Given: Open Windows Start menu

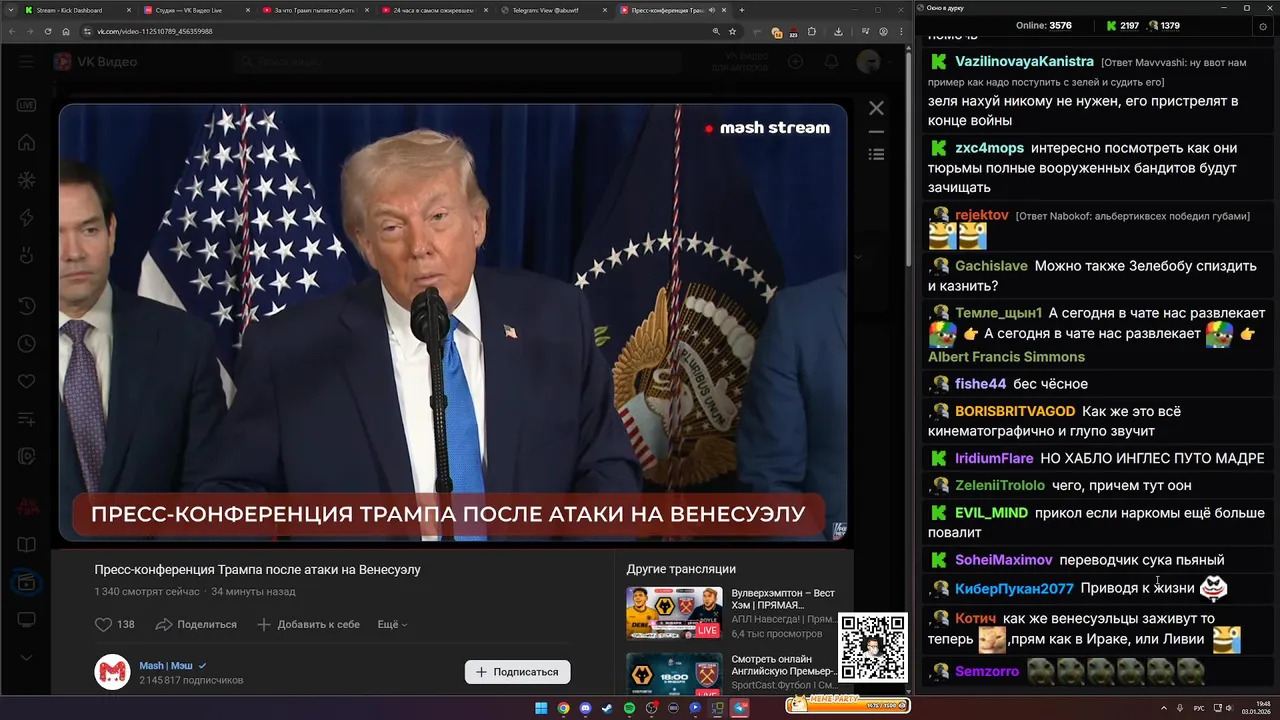Looking at the screenshot, I should pyautogui.click(x=541, y=708).
